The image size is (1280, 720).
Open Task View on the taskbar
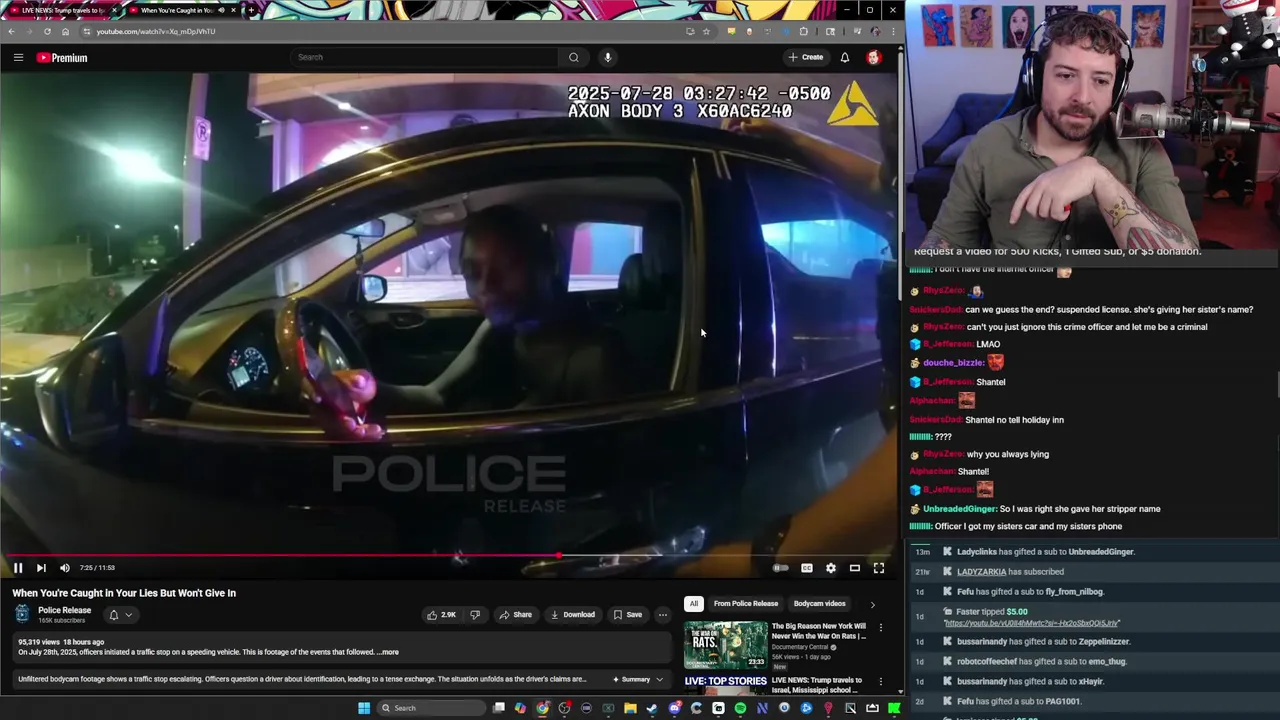(498, 708)
